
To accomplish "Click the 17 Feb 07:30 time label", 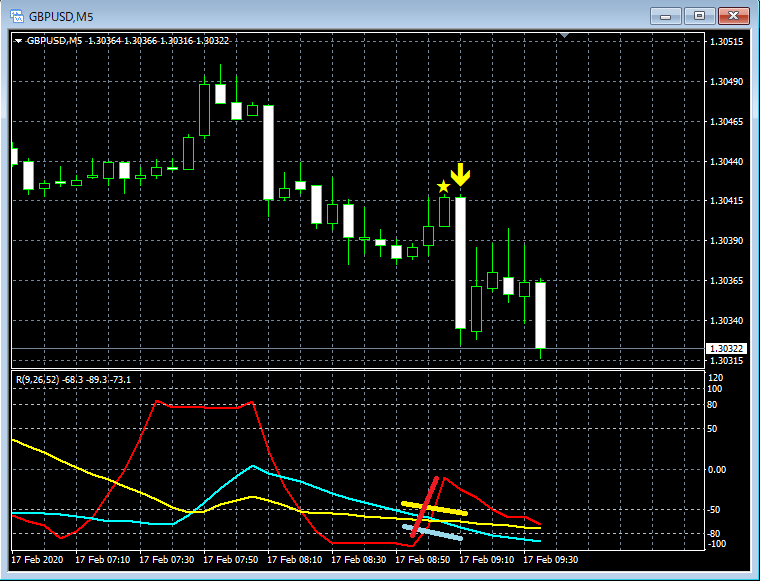I will pos(167,560).
